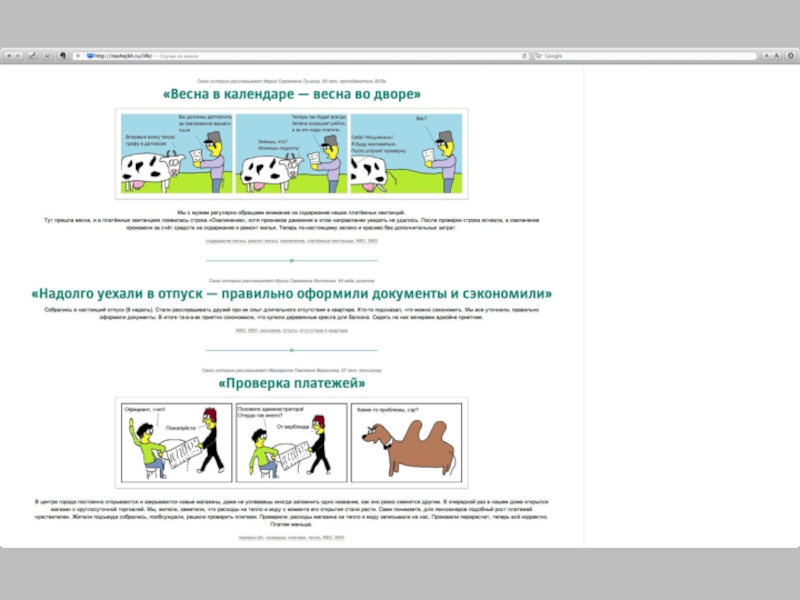Go forward with the browser forward arrow

click(18, 56)
